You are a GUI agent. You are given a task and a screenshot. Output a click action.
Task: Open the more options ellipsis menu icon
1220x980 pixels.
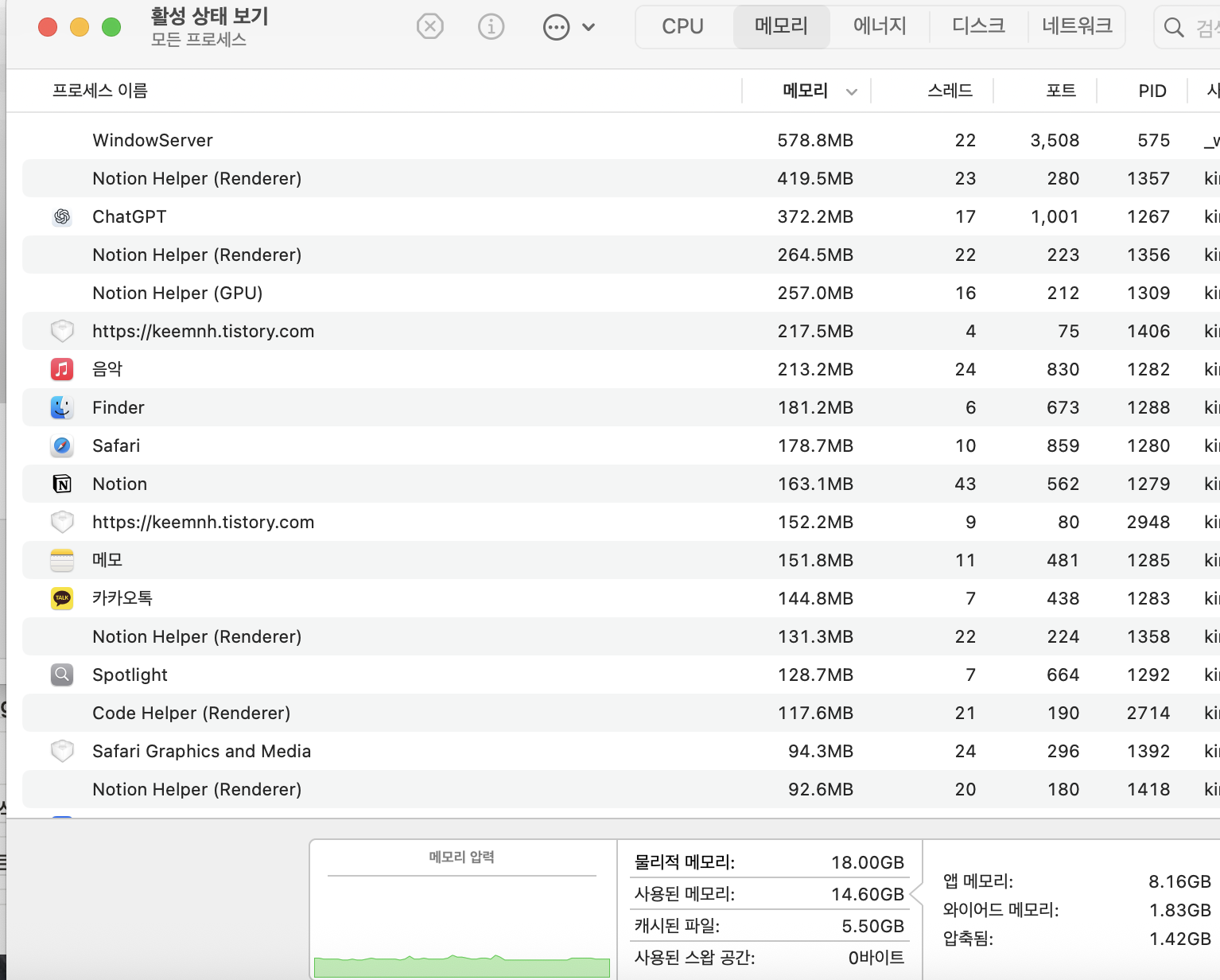(556, 27)
